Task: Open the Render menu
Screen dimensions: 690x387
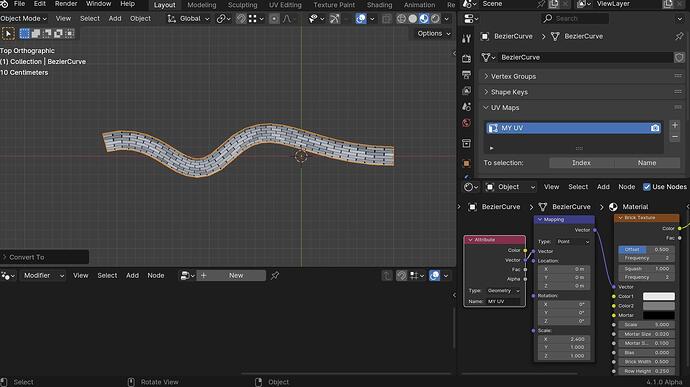Action: pos(66,4)
